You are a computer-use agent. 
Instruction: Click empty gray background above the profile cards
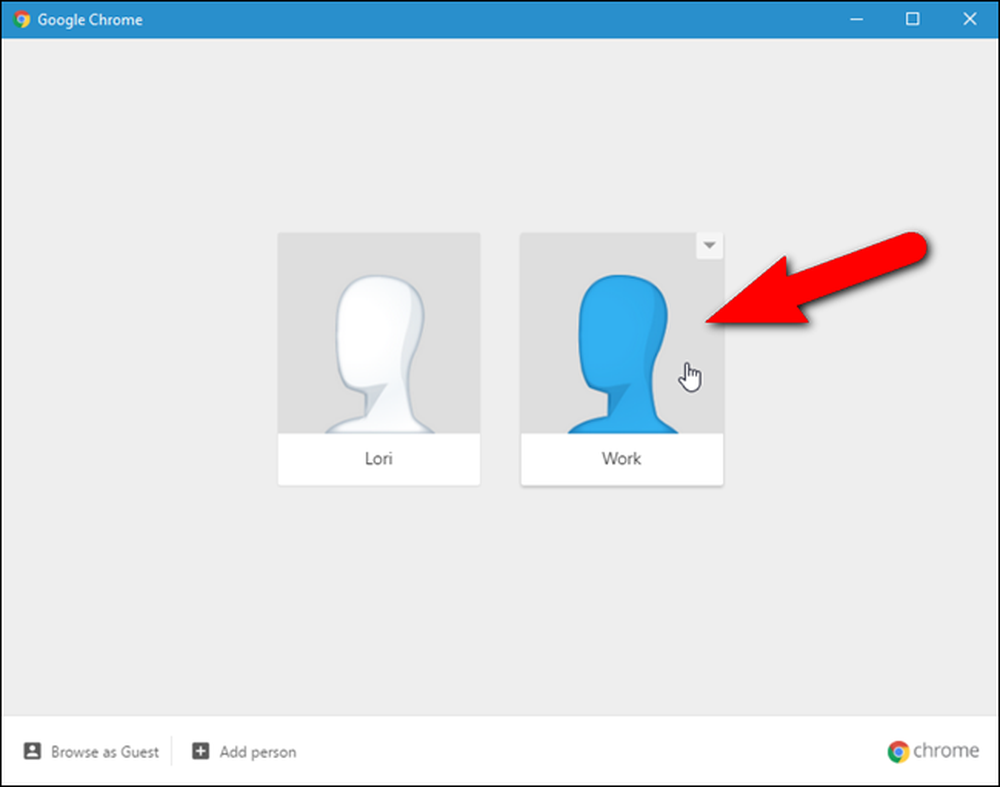(500, 134)
